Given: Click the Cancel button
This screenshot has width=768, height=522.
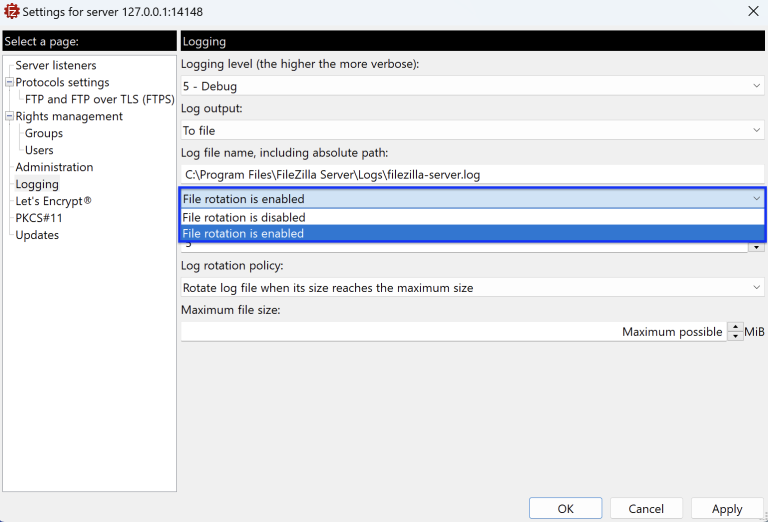Looking at the screenshot, I should 646,509.
